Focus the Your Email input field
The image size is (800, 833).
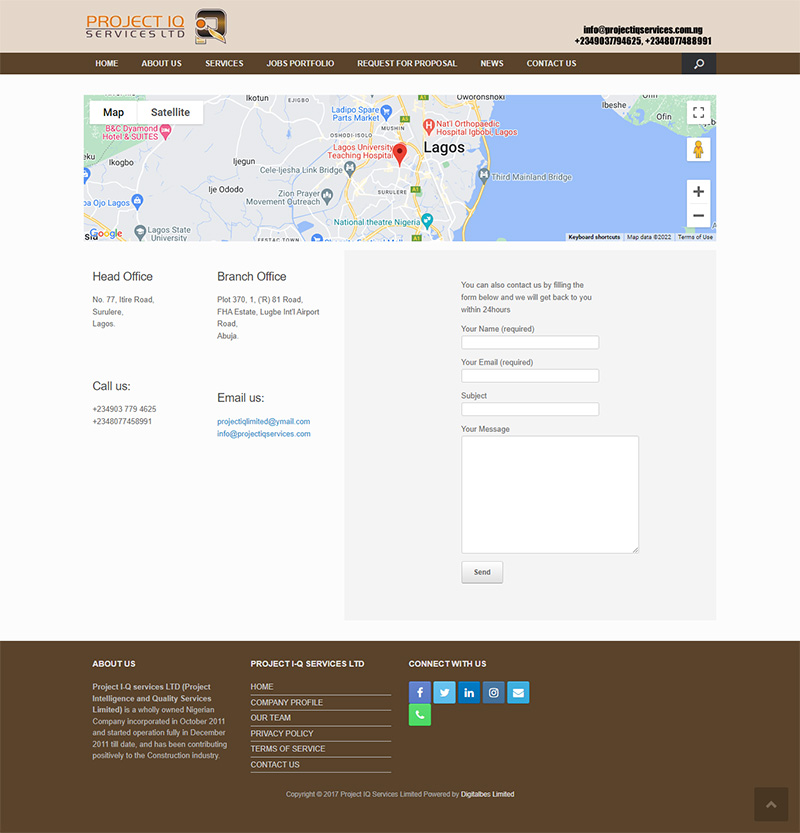coord(530,376)
